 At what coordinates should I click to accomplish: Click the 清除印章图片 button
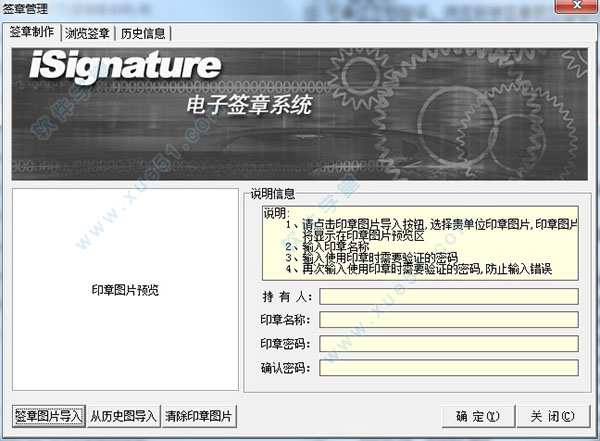click(x=199, y=416)
